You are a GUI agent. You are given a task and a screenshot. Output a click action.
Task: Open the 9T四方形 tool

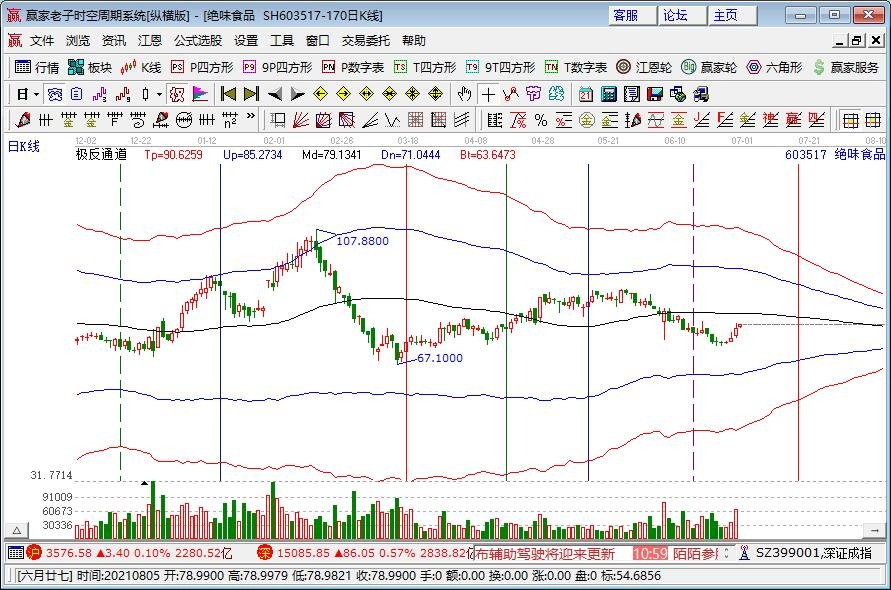pos(500,68)
